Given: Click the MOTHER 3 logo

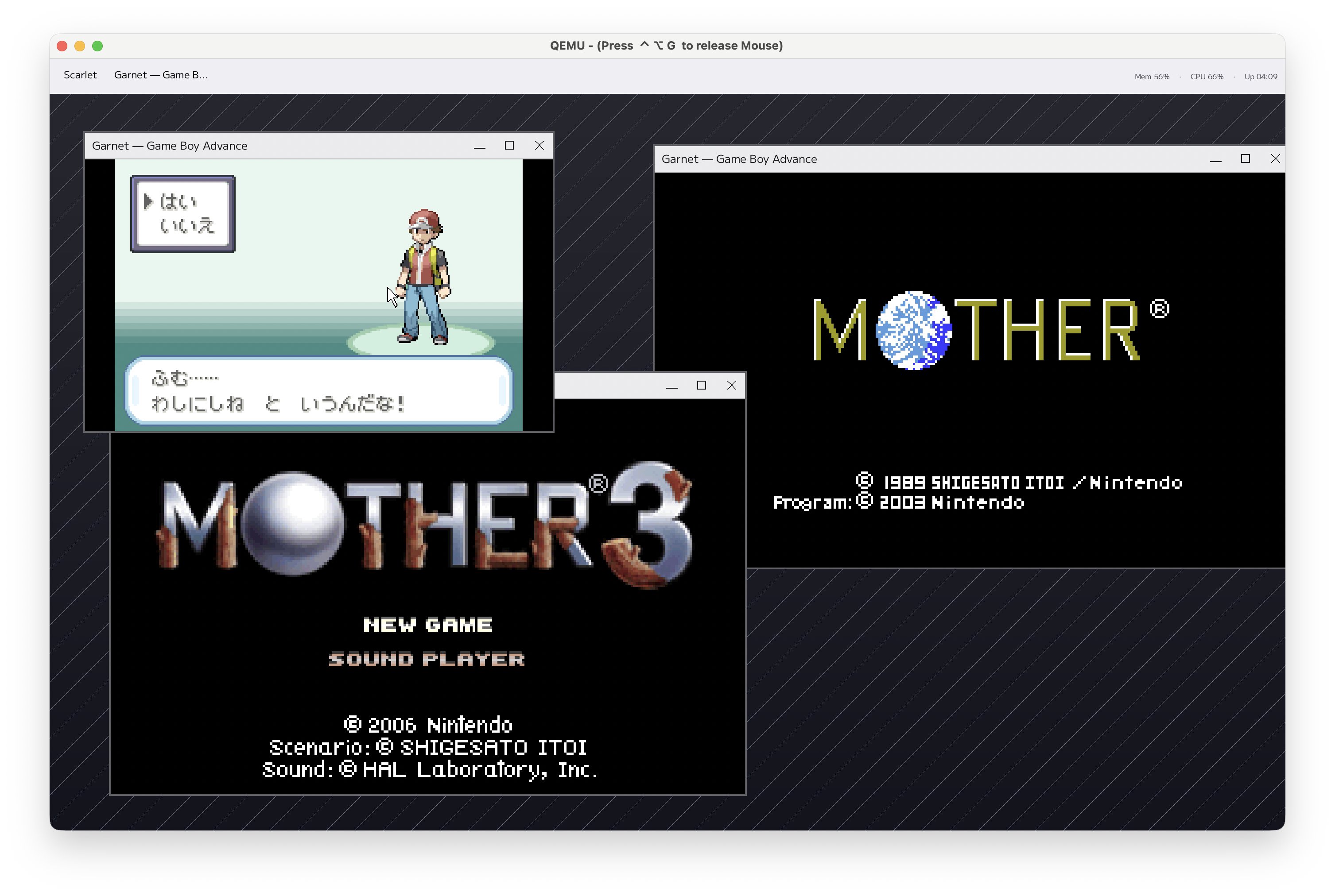Looking at the screenshot, I should tap(425, 525).
